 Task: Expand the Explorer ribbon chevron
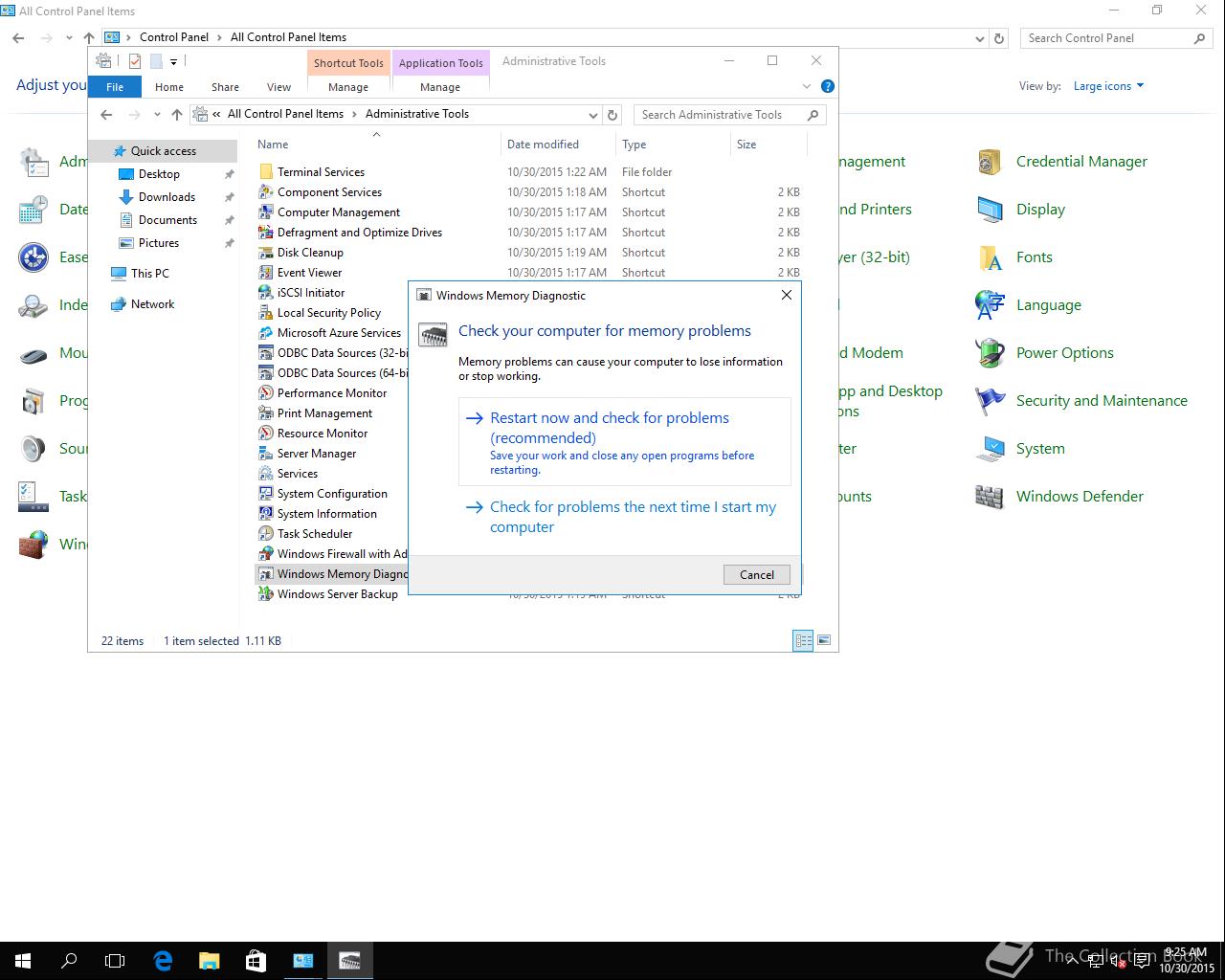[x=807, y=86]
